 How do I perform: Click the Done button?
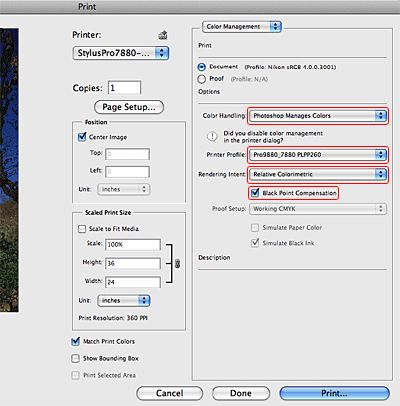tap(241, 393)
